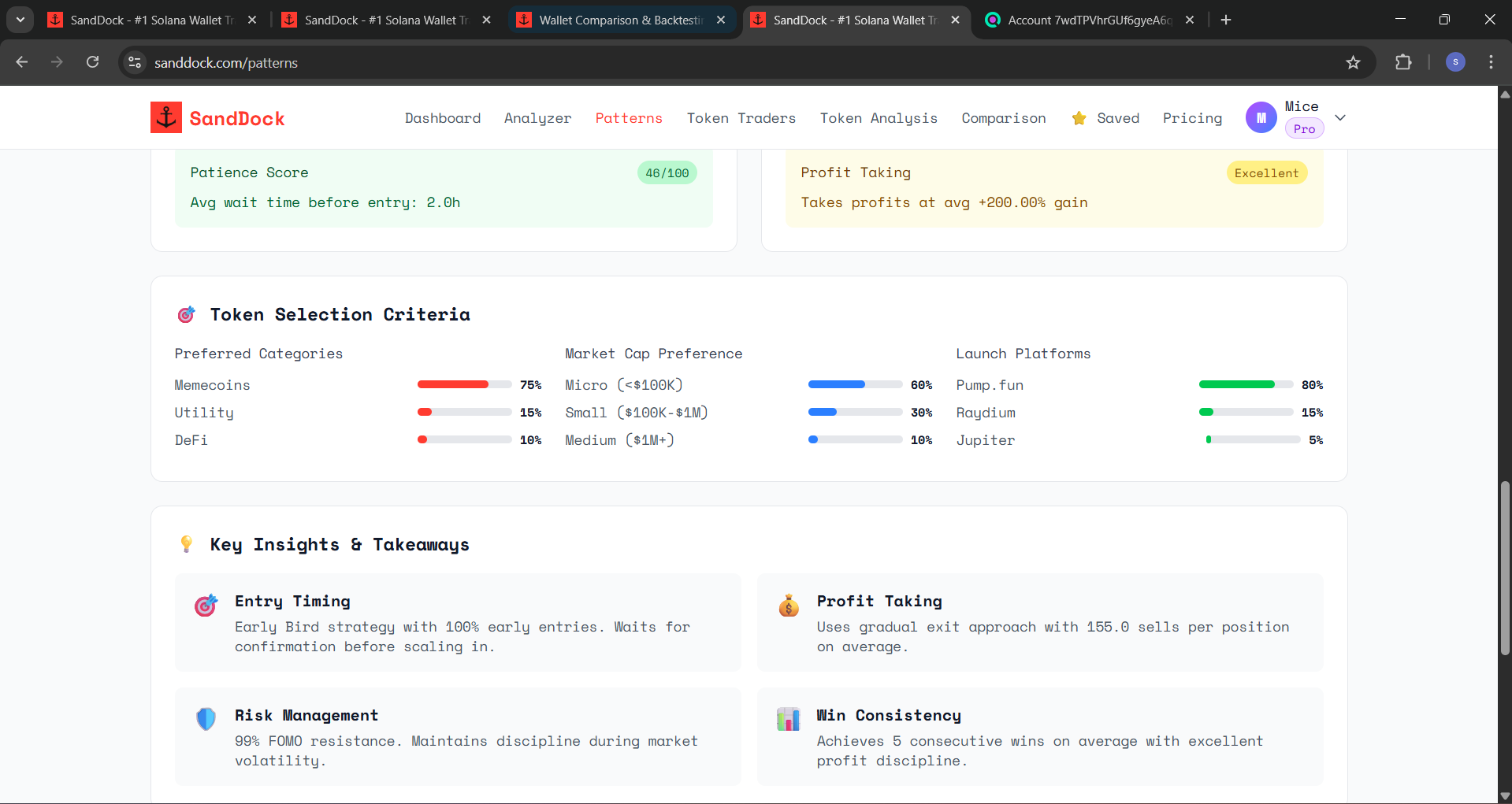
Task: Click the Utility 15% progress bar
Action: [x=464, y=412]
